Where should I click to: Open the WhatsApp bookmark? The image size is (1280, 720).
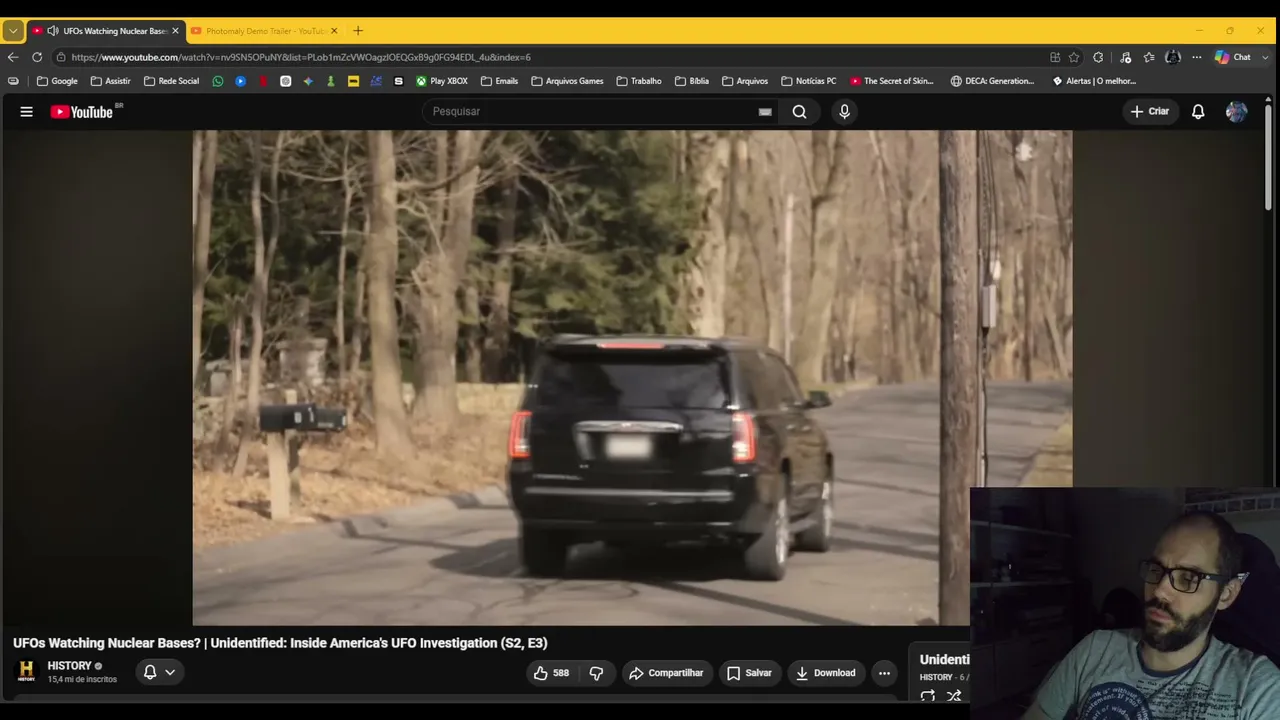218,81
